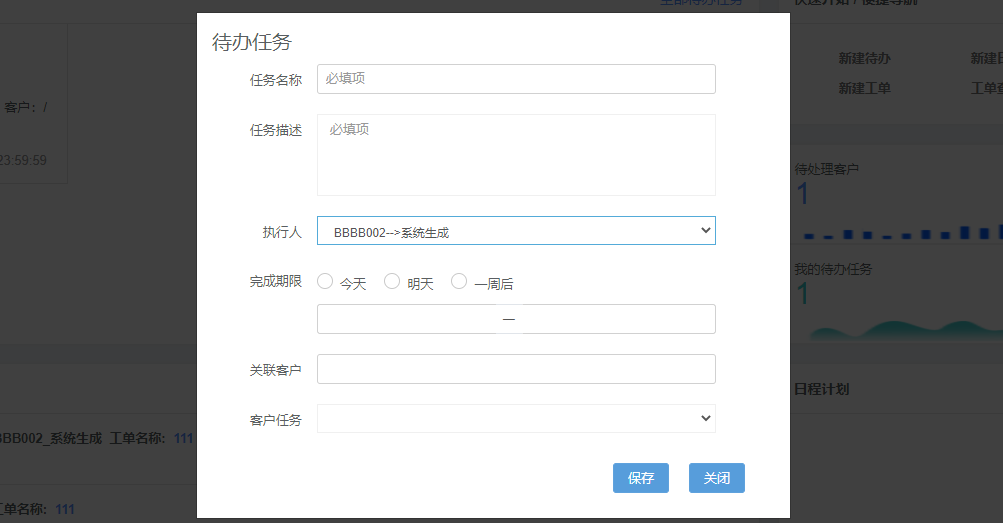Image resolution: width=1003 pixels, height=523 pixels.
Task: Select the 明天 radio button
Action: [392, 281]
